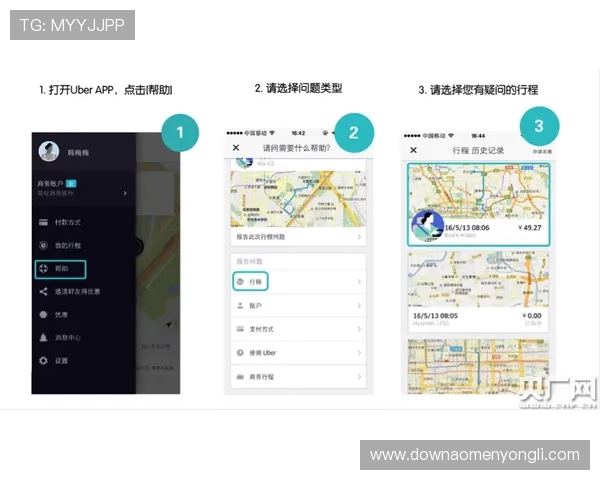The height and width of the screenshot is (480, 600).
Task: Open the third trip map at bottom
Action: [x=478, y=367]
